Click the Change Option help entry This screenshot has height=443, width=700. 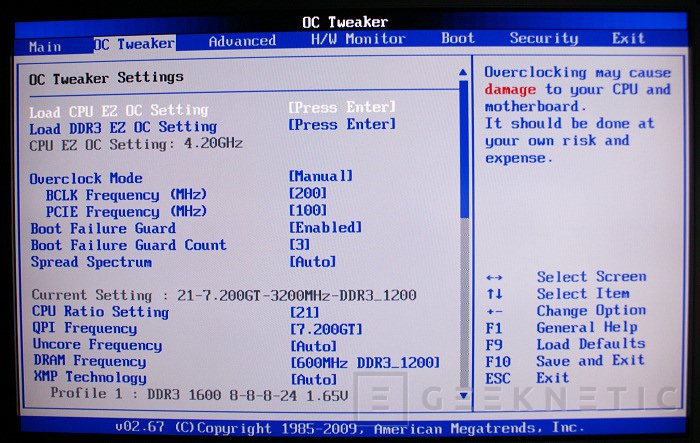(x=566, y=310)
